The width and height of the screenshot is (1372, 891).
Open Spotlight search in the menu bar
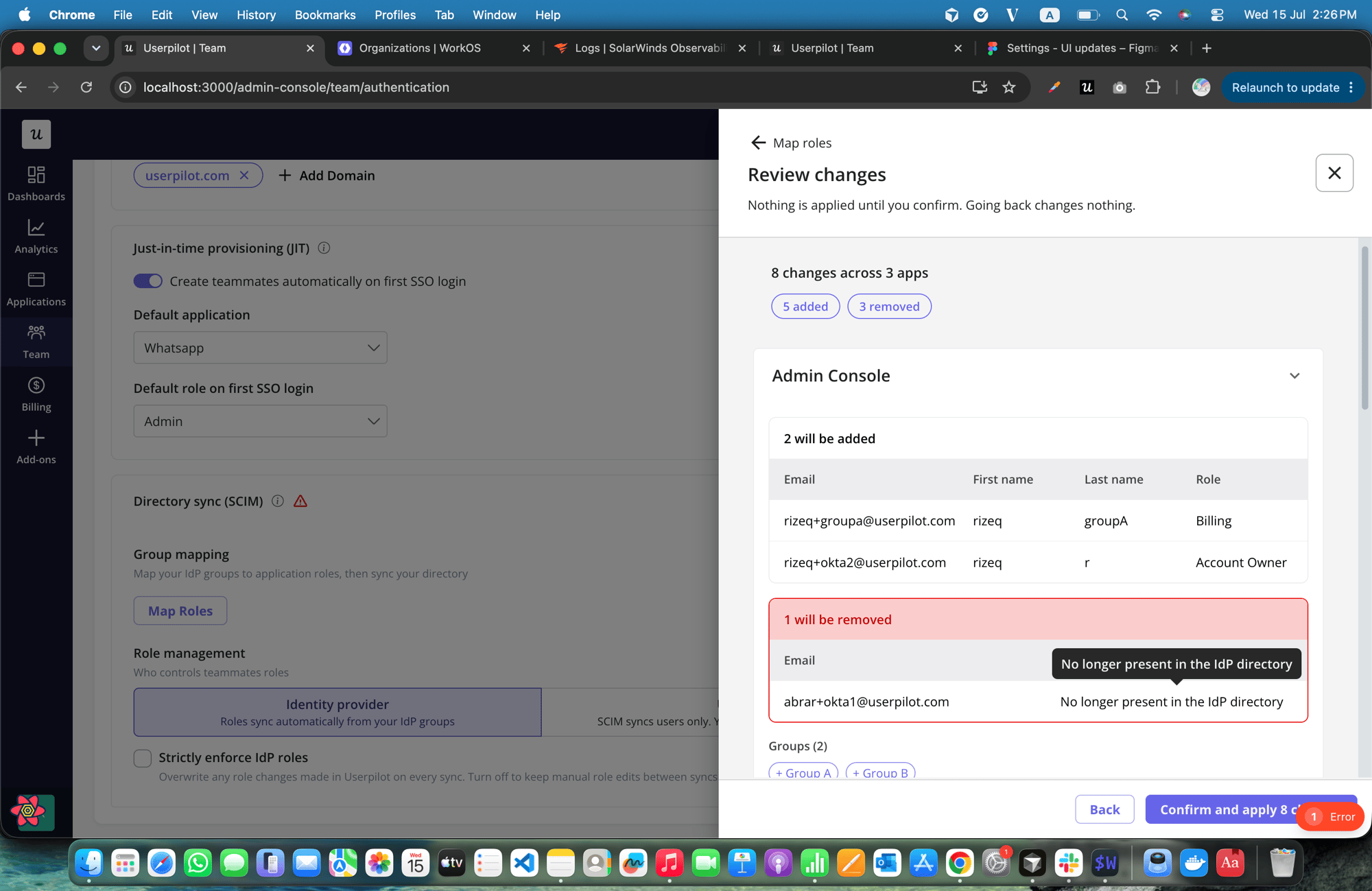[x=1122, y=14]
